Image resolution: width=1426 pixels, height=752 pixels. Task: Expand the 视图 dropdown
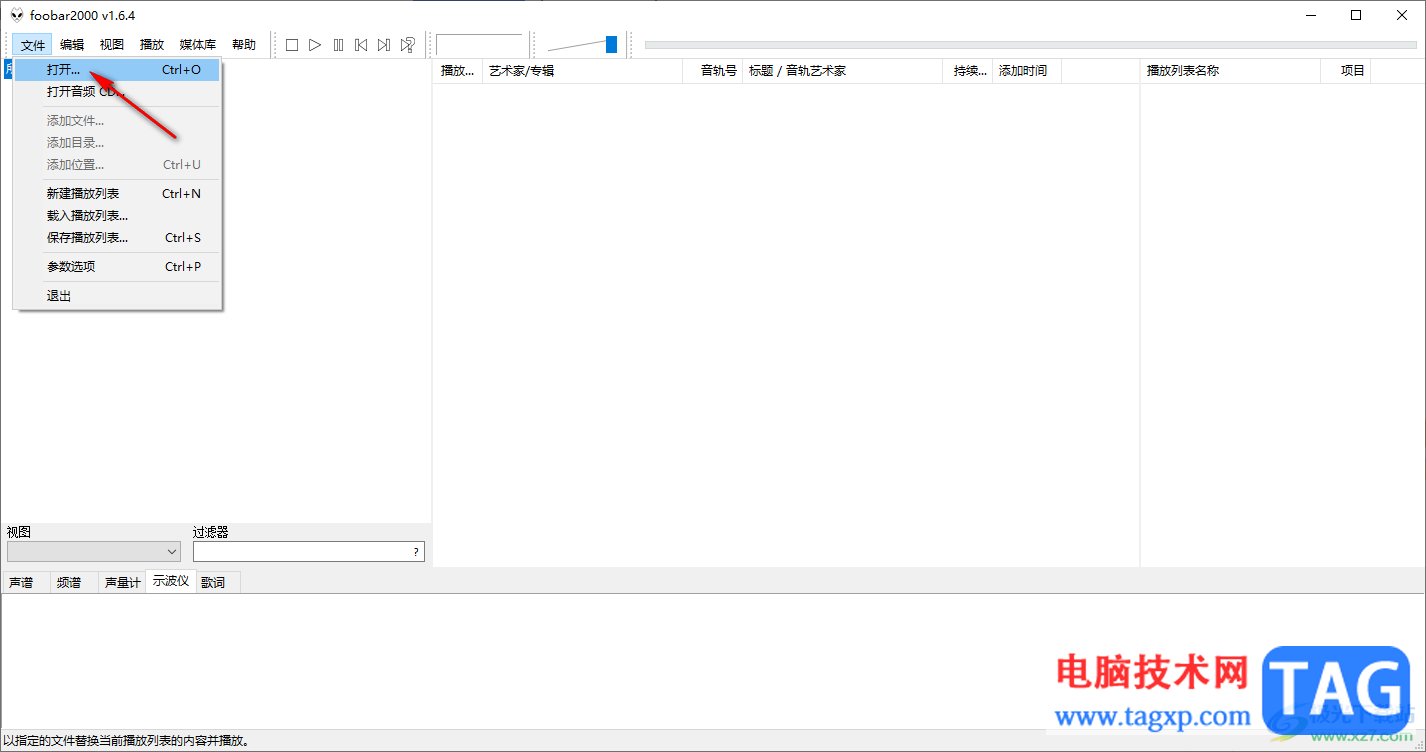click(x=94, y=551)
